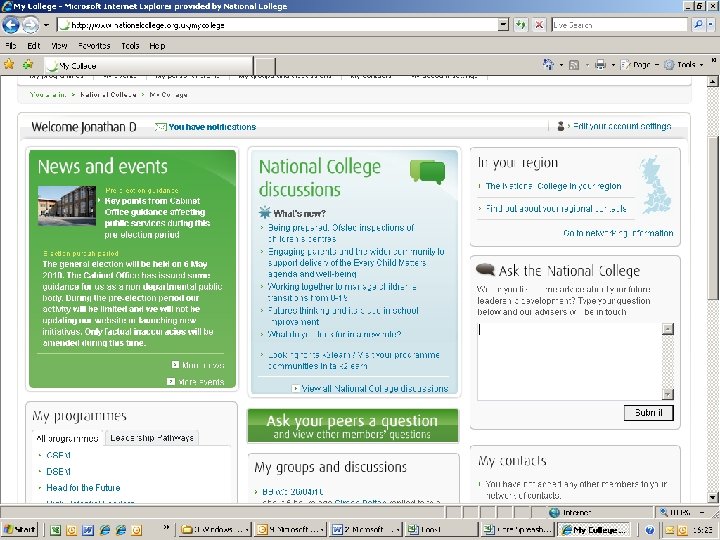Click Edit your account settings link

point(622,126)
